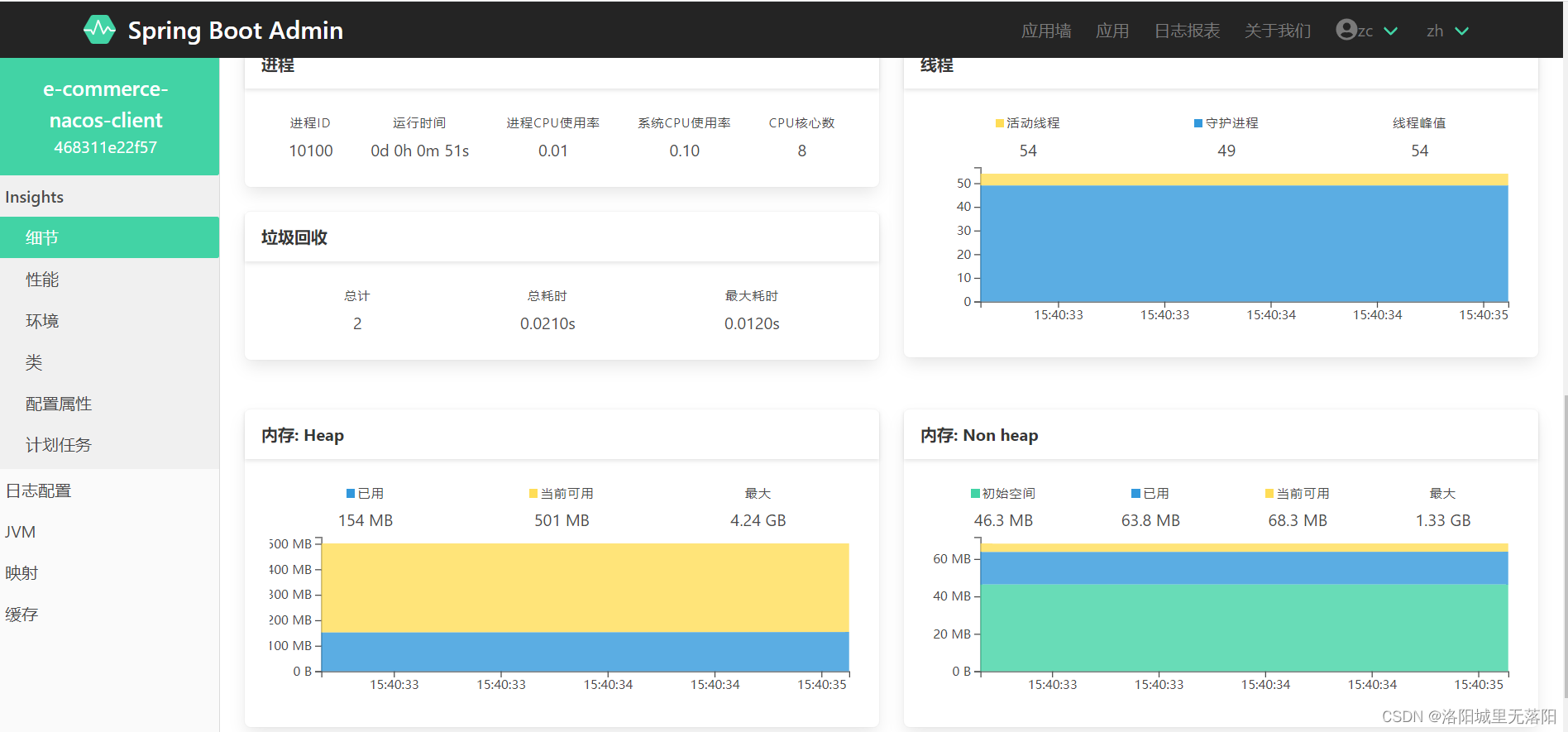Click the Heap 已用 value 154 MB

click(x=366, y=520)
